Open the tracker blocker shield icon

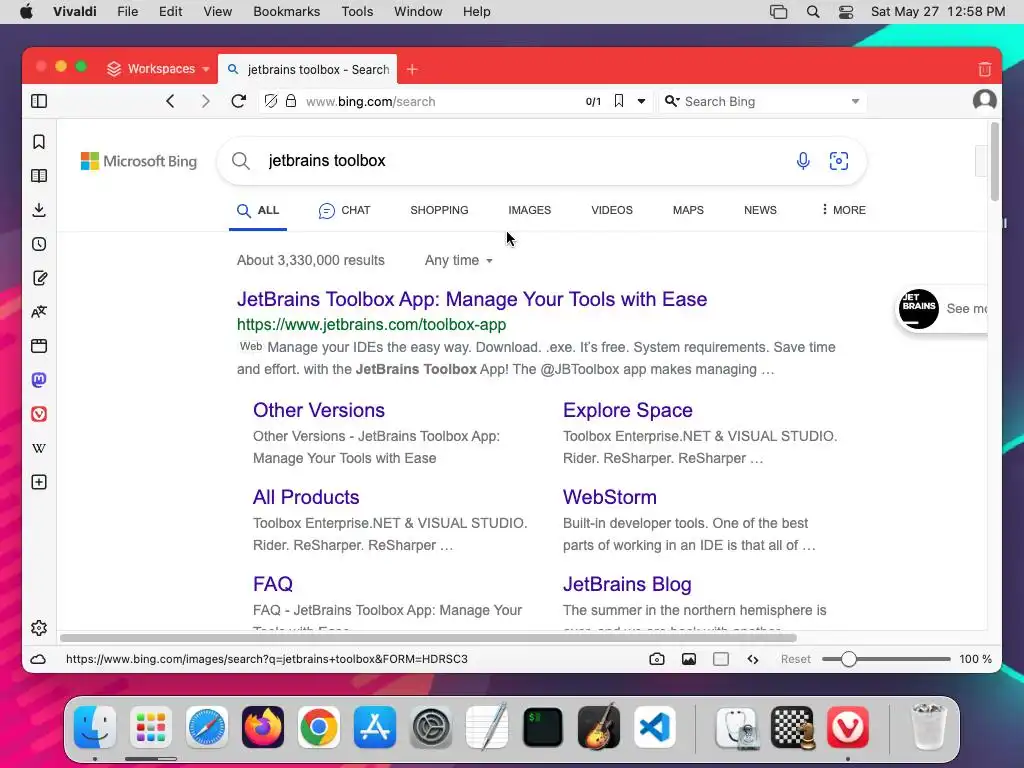tap(271, 101)
